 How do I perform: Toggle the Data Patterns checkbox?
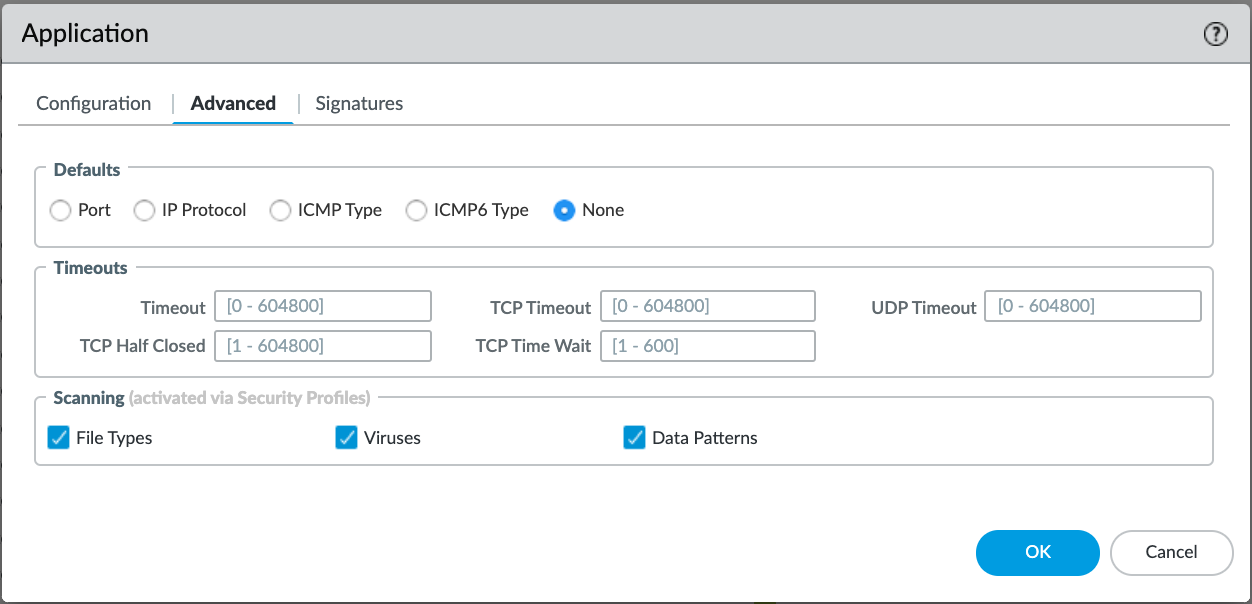click(x=634, y=438)
